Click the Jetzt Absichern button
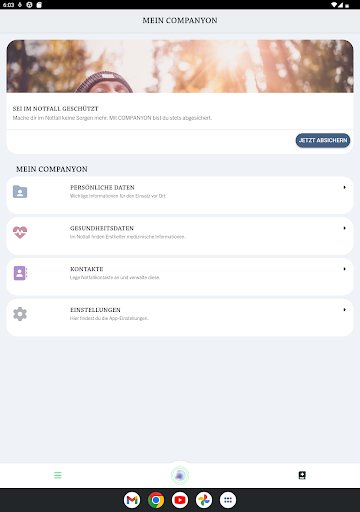The image size is (360, 512). click(x=323, y=140)
